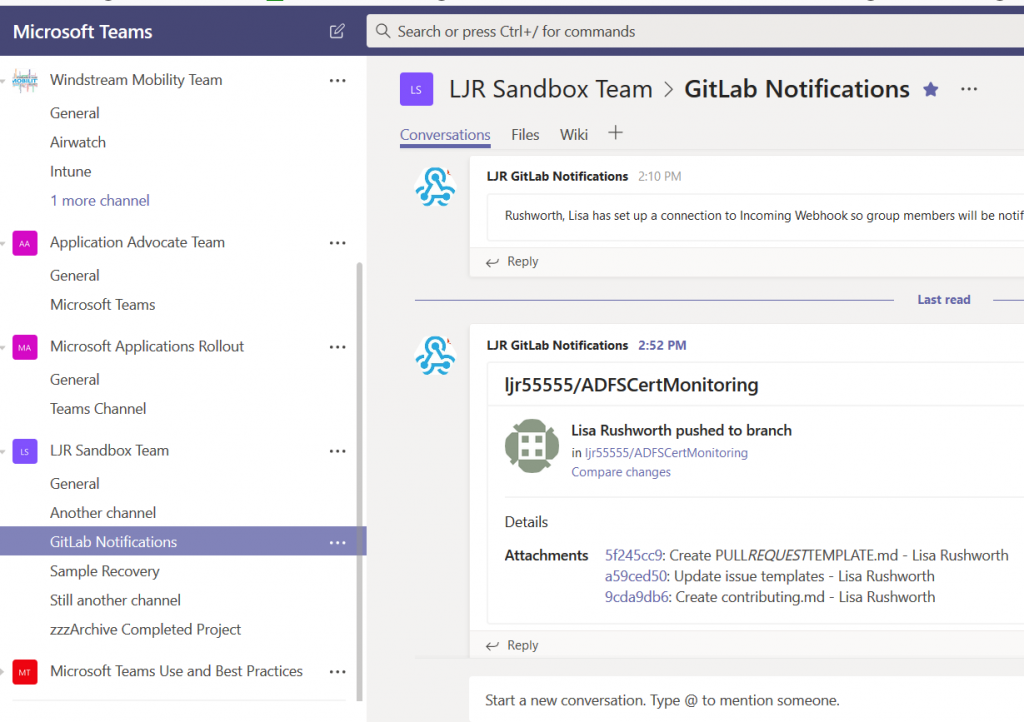Image resolution: width=1024 pixels, height=722 pixels.
Task: Click the Microsoft Teams Use MT avatar
Action: [24, 671]
